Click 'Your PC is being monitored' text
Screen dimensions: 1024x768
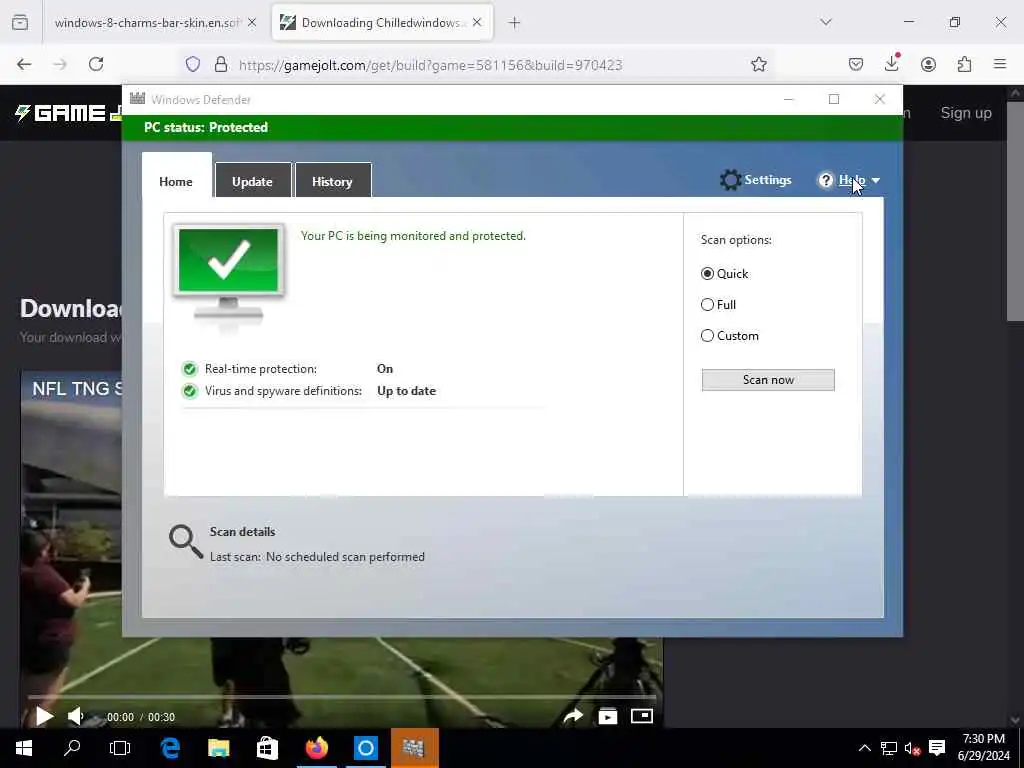tap(413, 236)
